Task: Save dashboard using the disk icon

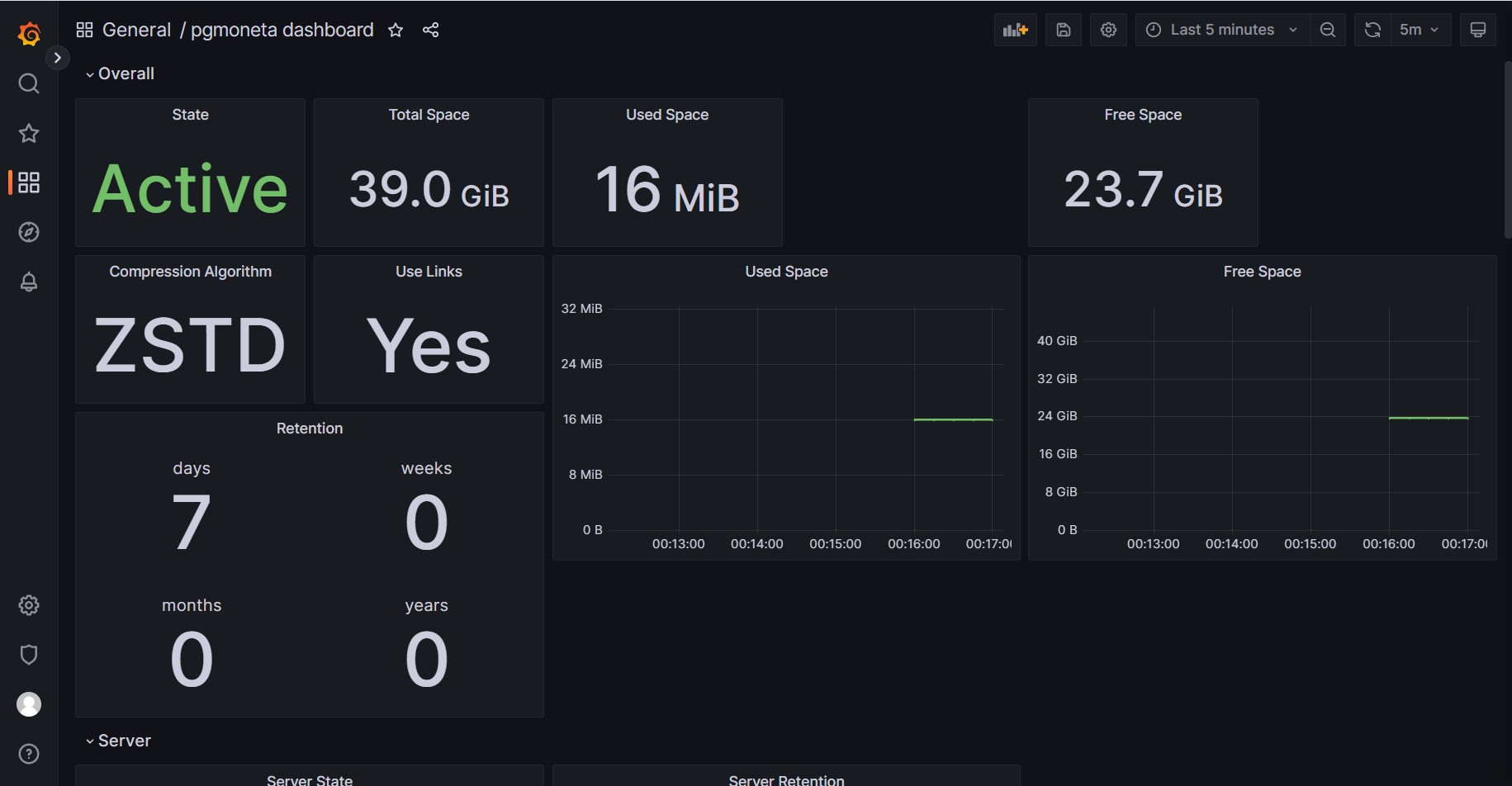Action: (1064, 30)
